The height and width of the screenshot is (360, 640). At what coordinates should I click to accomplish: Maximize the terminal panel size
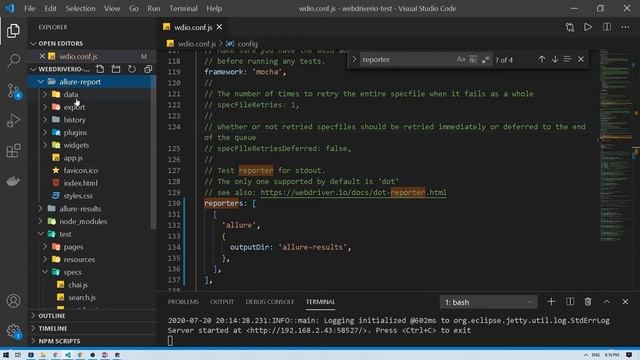(607, 302)
